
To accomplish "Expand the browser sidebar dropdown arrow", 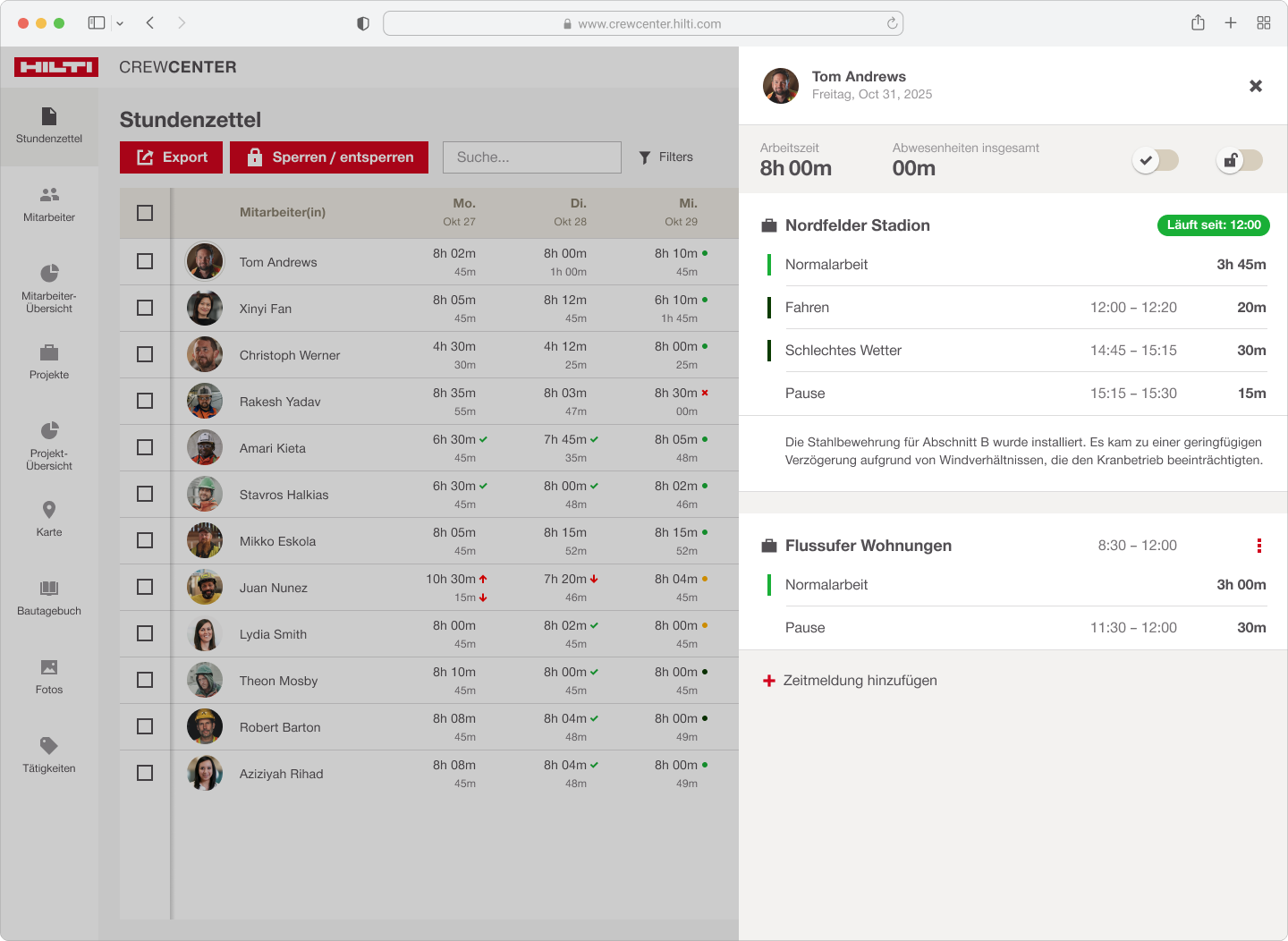I will (x=120, y=23).
